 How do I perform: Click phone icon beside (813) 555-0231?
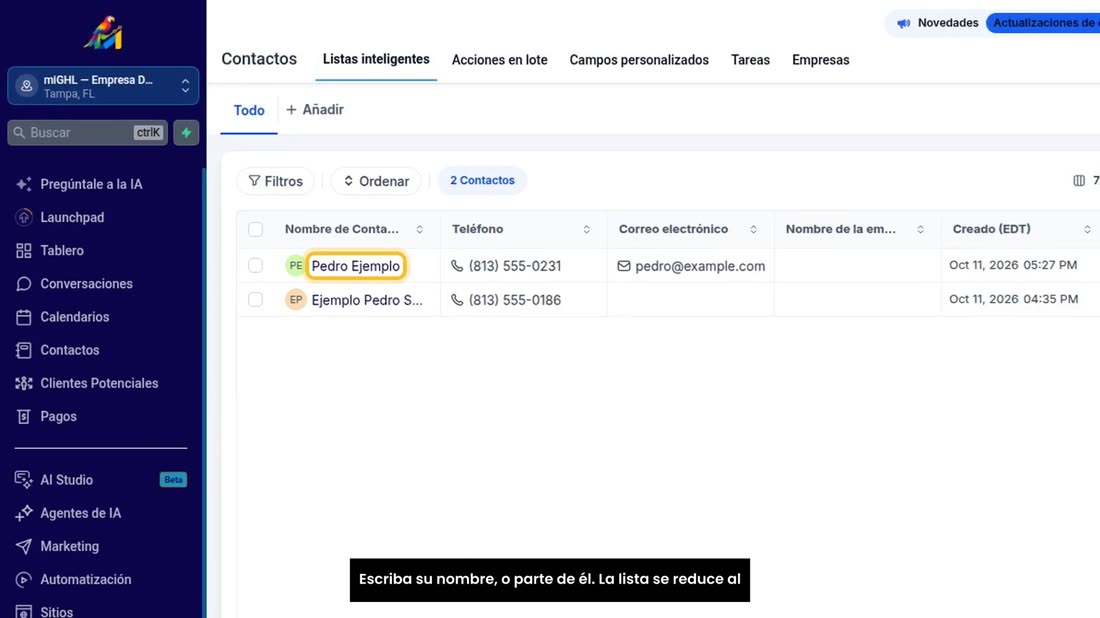(x=457, y=266)
